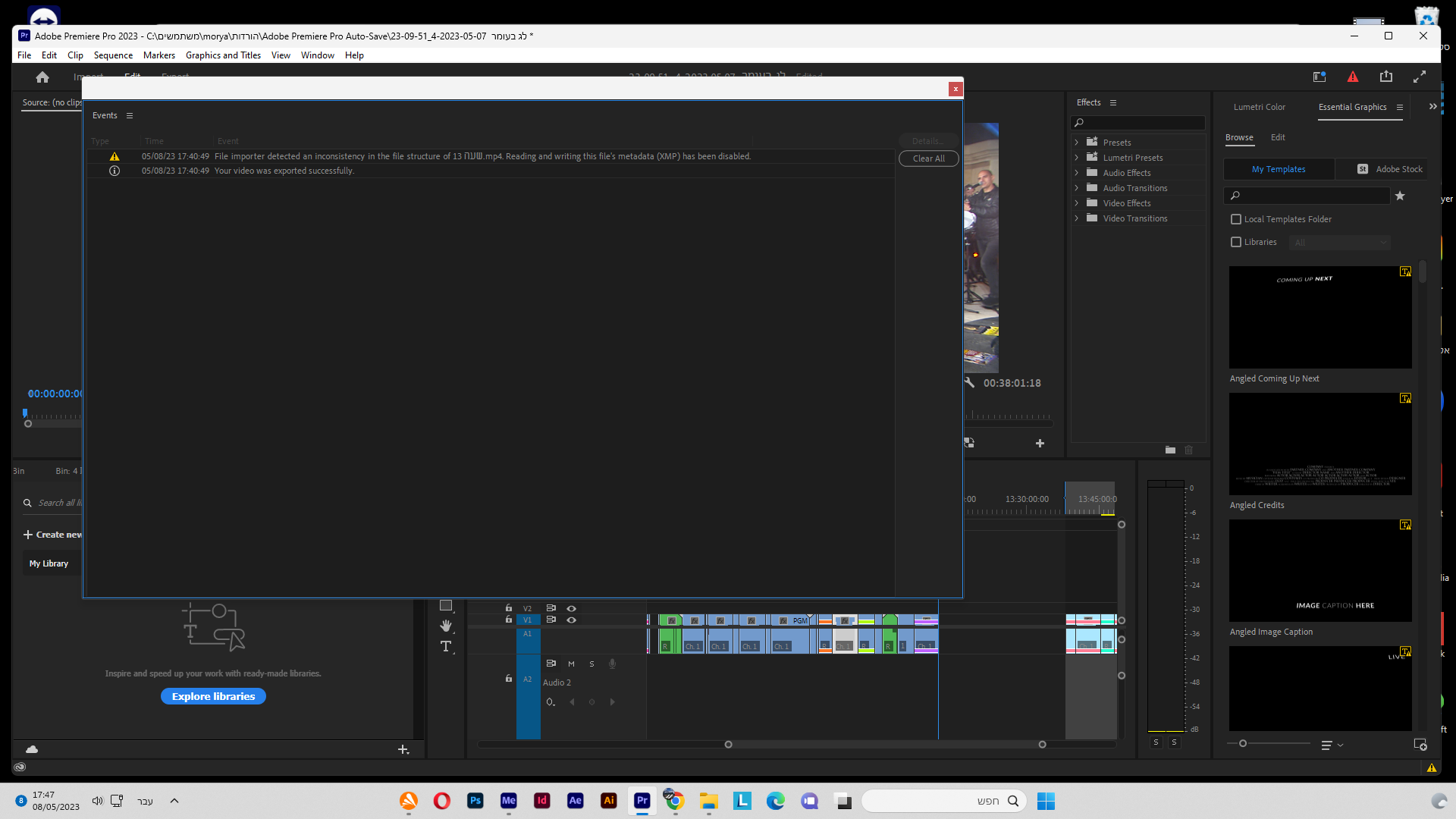
Task: Click the red warning alert icon
Action: [1353, 77]
